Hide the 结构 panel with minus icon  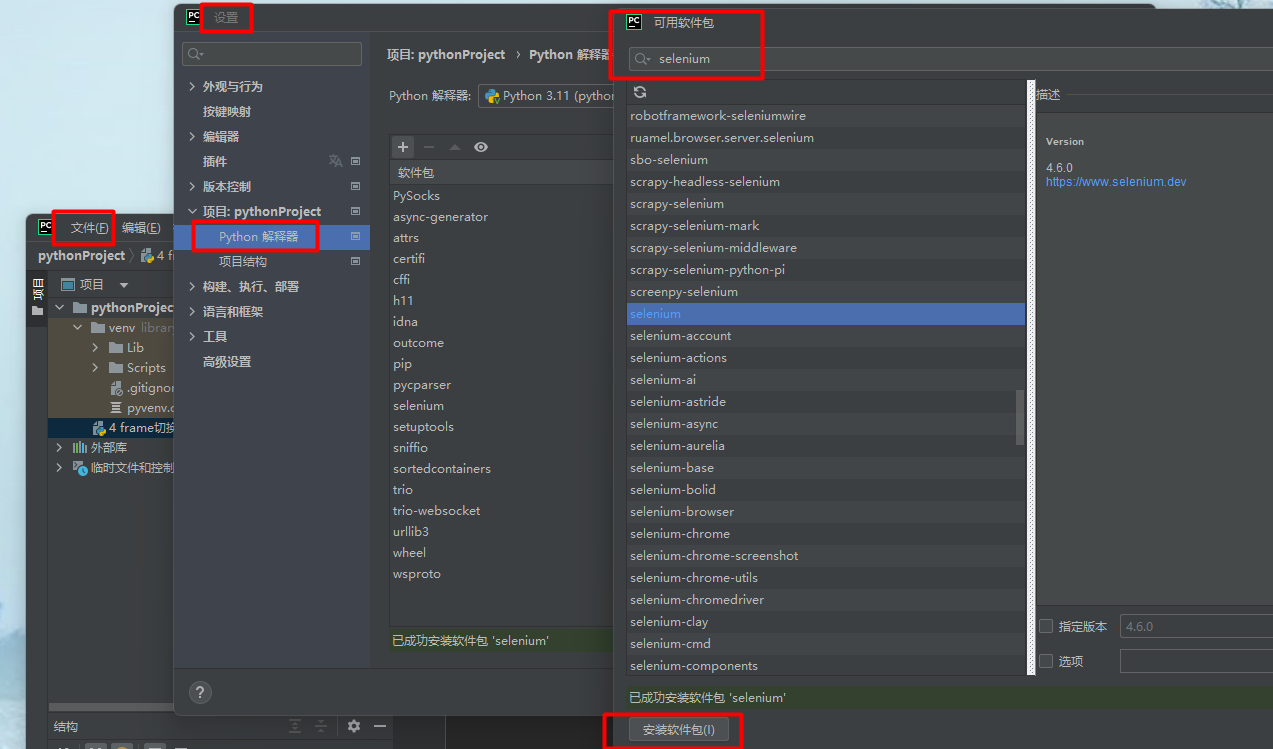379,726
